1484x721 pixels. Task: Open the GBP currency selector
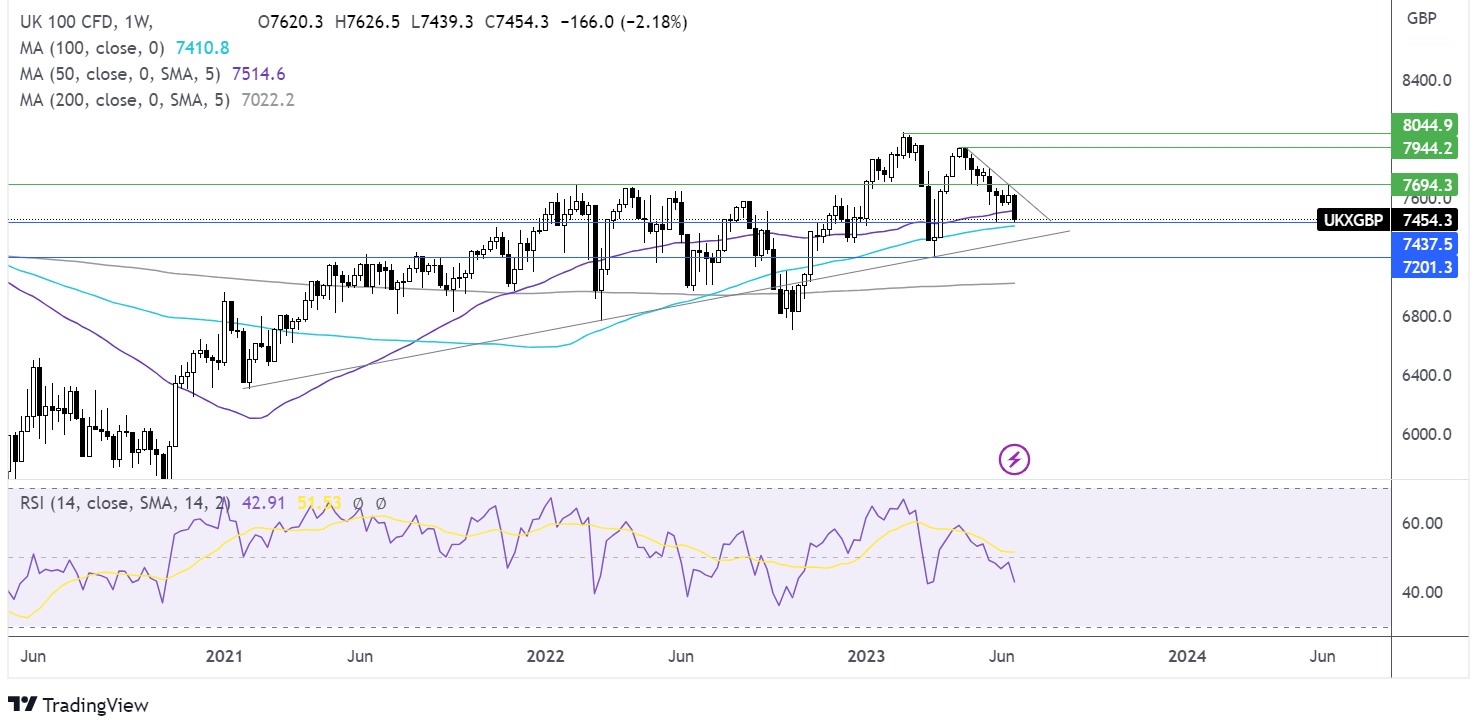[1421, 19]
